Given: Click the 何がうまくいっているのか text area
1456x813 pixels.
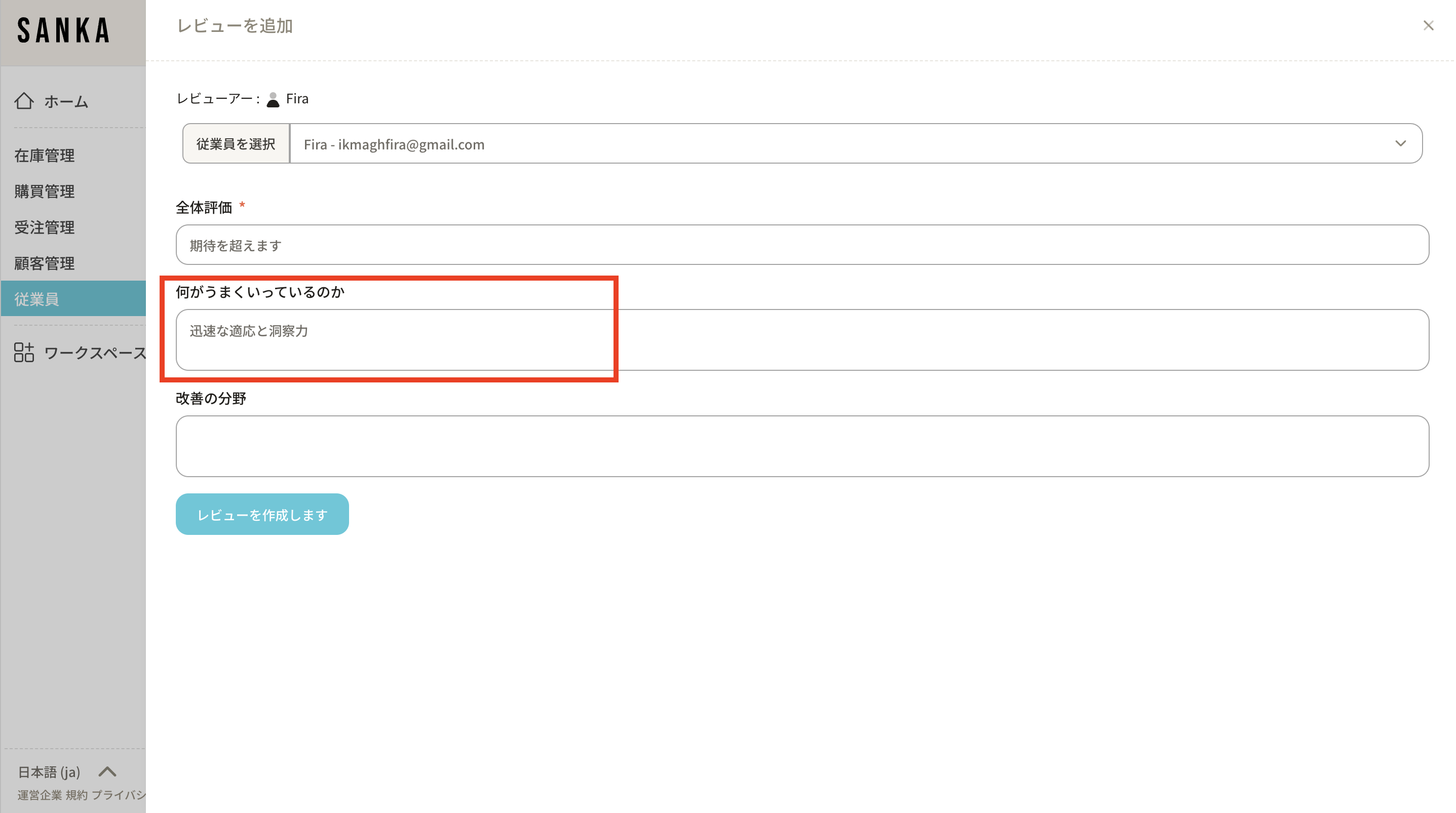Looking at the screenshot, I should (802, 340).
